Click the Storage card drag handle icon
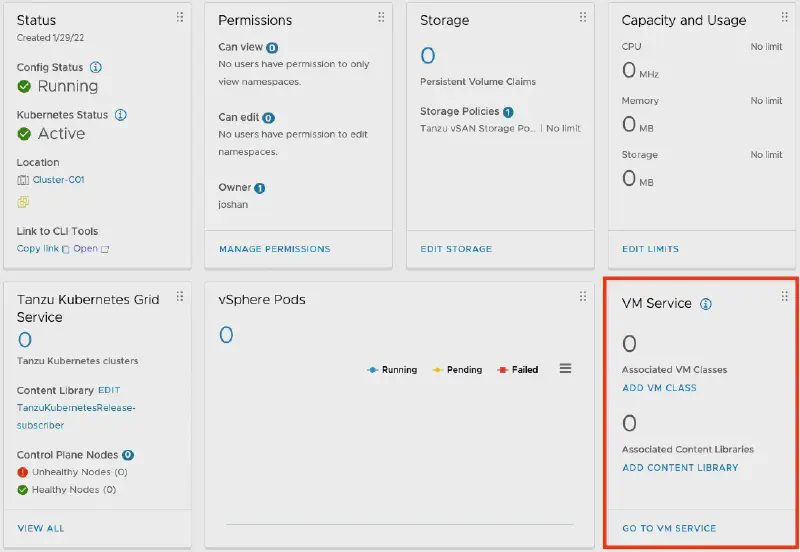The width and height of the screenshot is (800, 552). [x=583, y=17]
